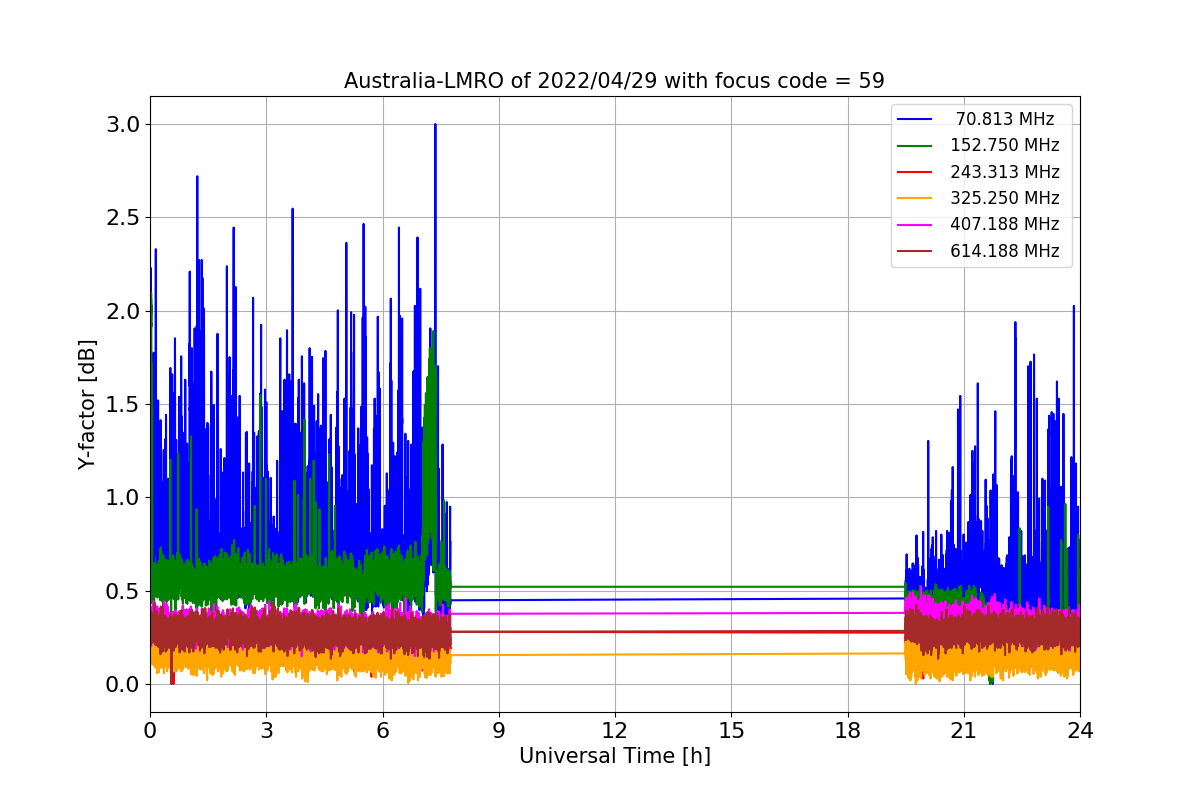Click the '243.313 MHz' legend label

(1005, 172)
